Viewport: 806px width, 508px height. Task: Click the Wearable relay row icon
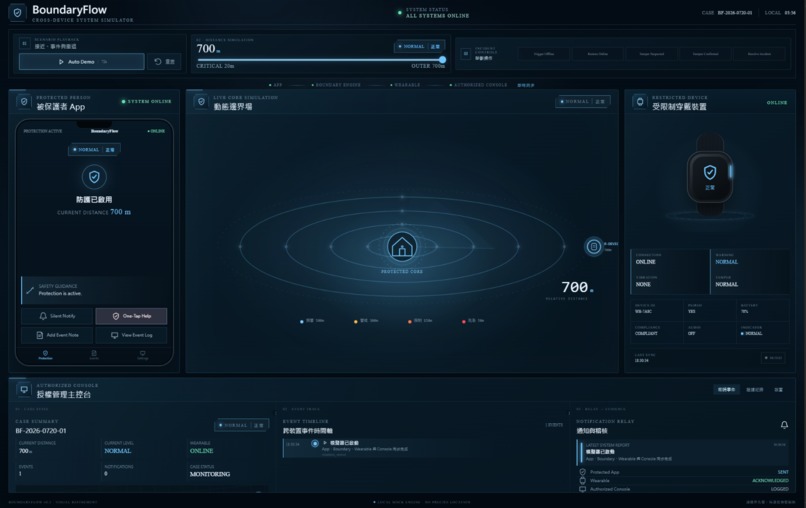(582, 481)
